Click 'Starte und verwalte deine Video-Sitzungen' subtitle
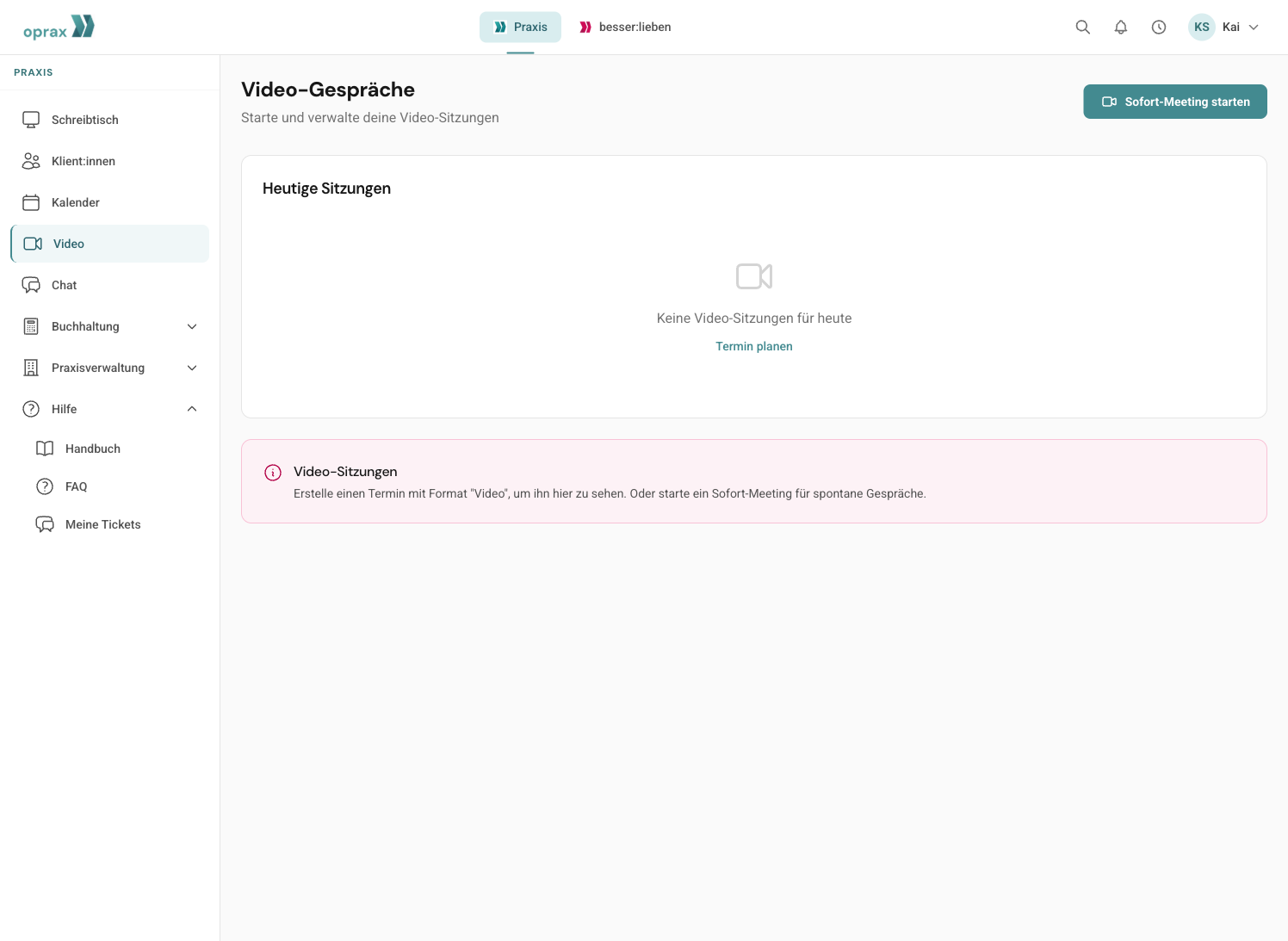 (x=370, y=118)
